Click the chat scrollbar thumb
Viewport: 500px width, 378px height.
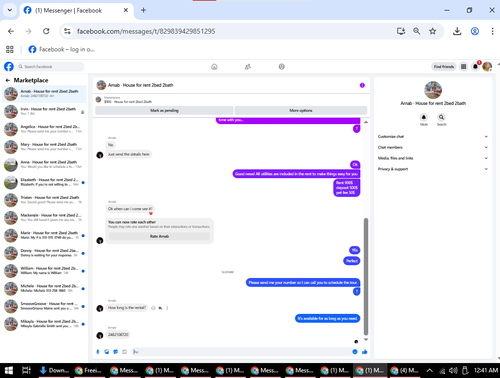[x=366, y=277]
